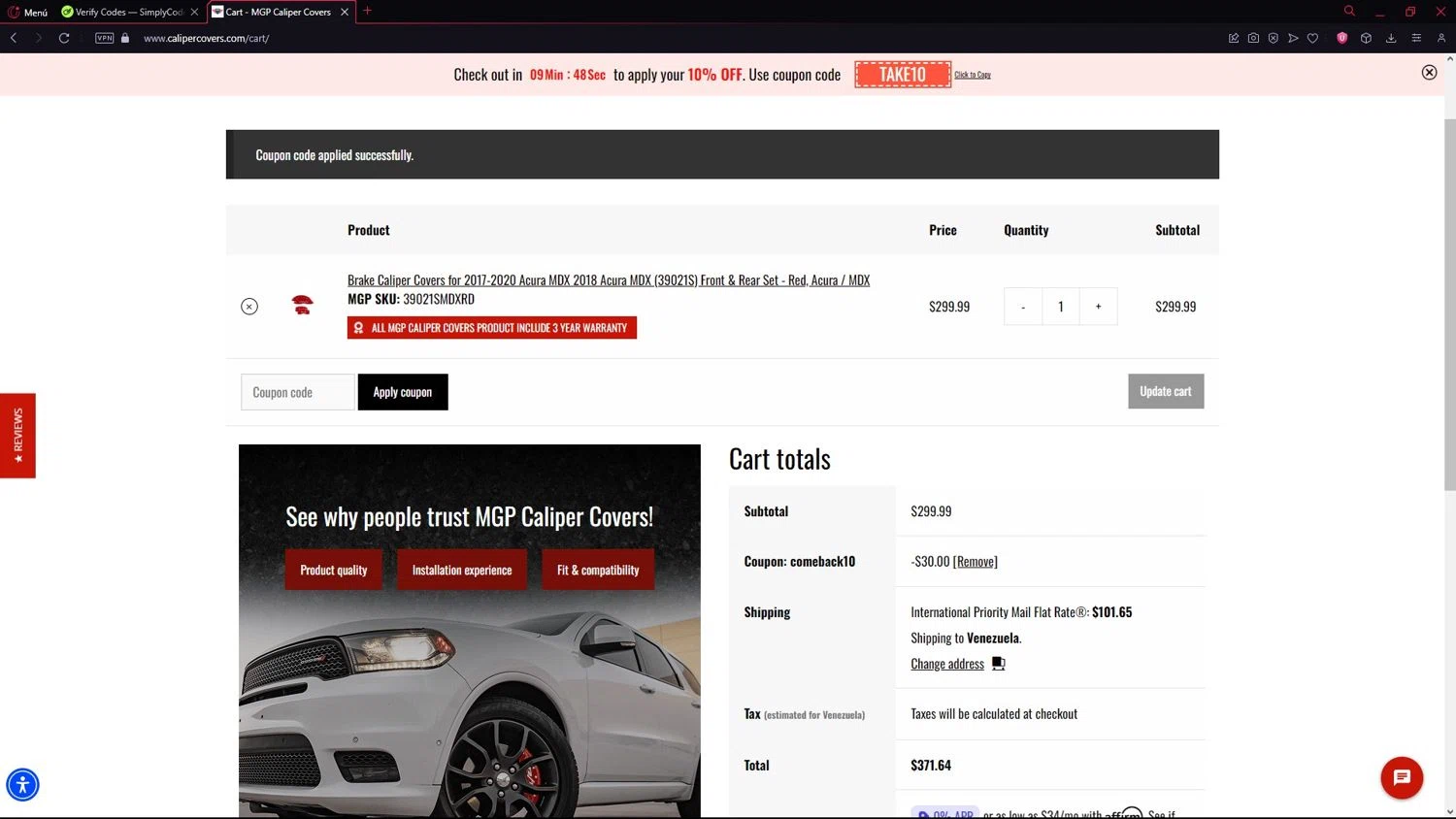Decrease quantity with the minus button
This screenshot has height=819, width=1456.
[1023, 307]
